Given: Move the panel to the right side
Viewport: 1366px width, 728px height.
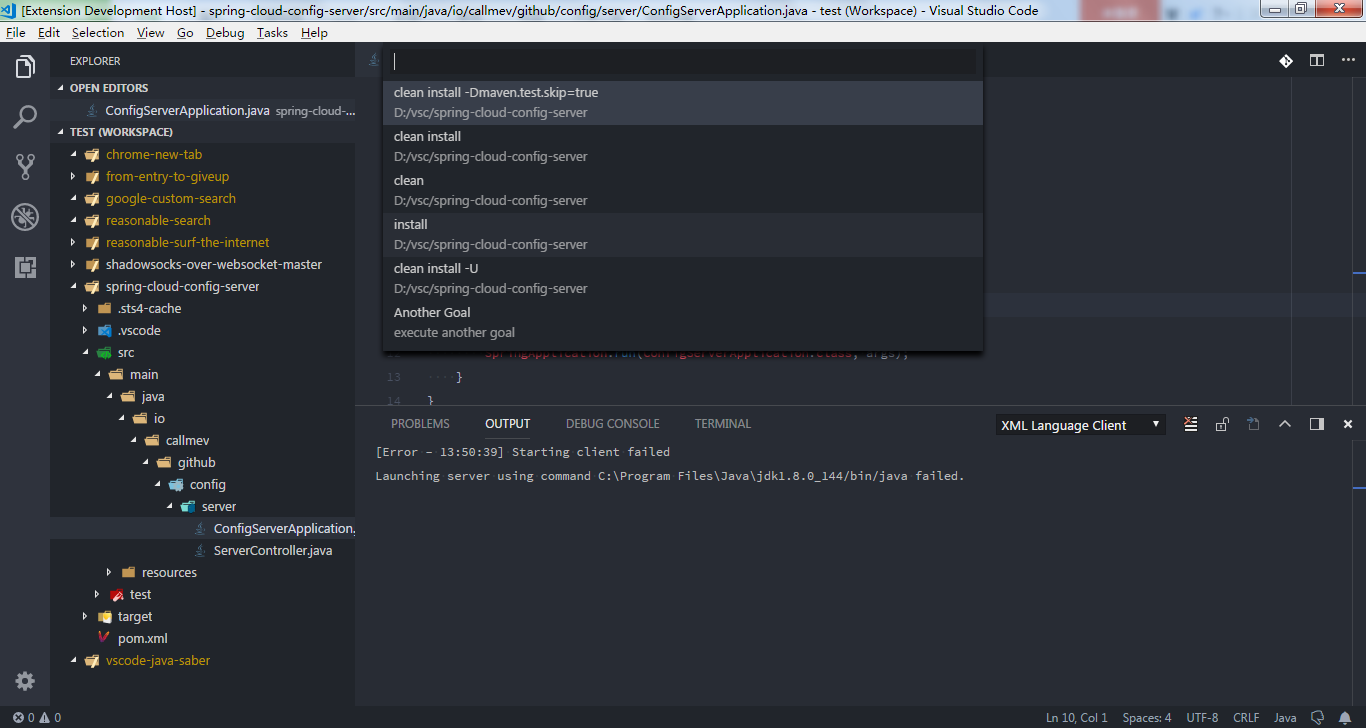Looking at the screenshot, I should click(1316, 424).
